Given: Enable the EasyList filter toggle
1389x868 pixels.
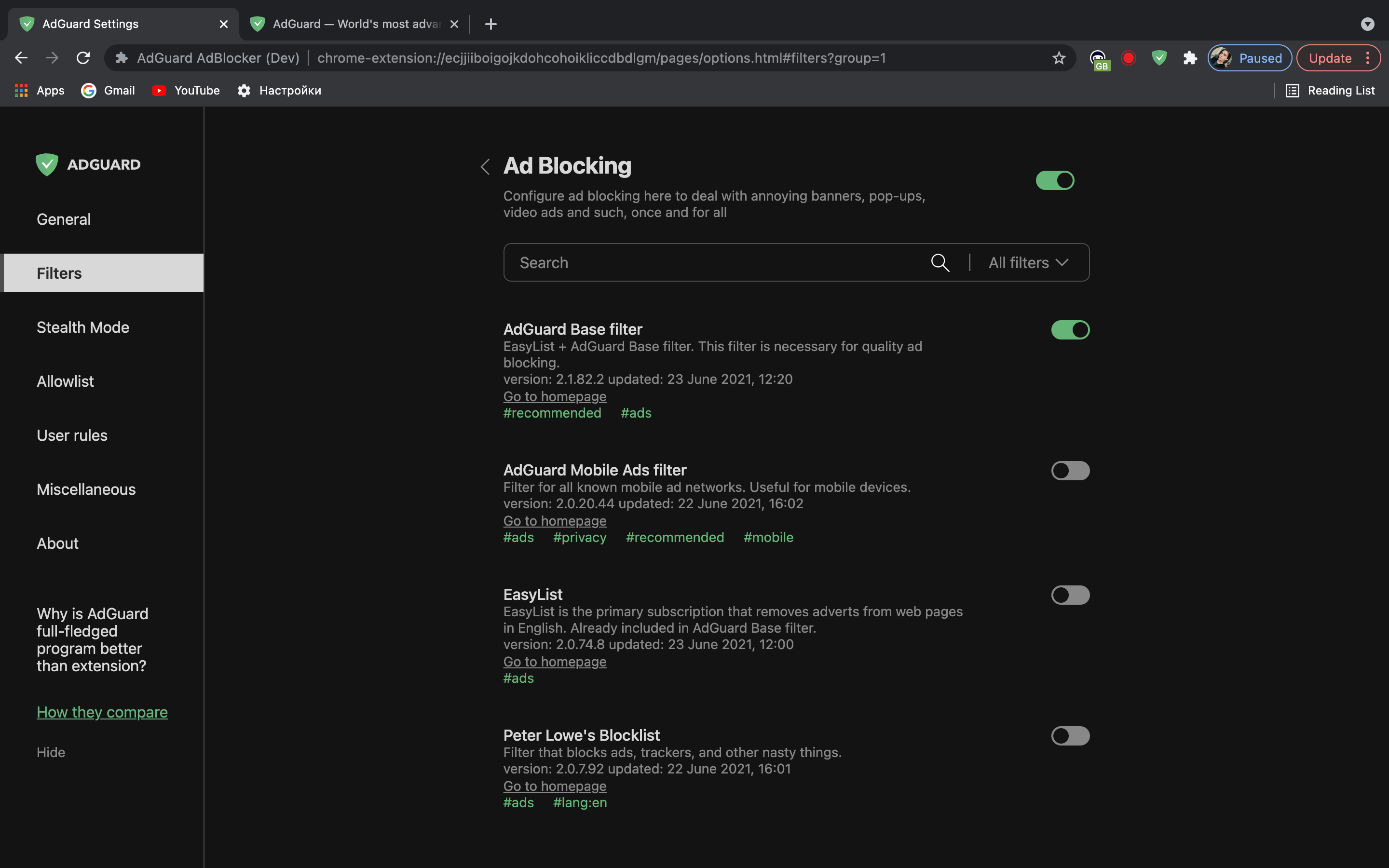Looking at the screenshot, I should [x=1070, y=595].
